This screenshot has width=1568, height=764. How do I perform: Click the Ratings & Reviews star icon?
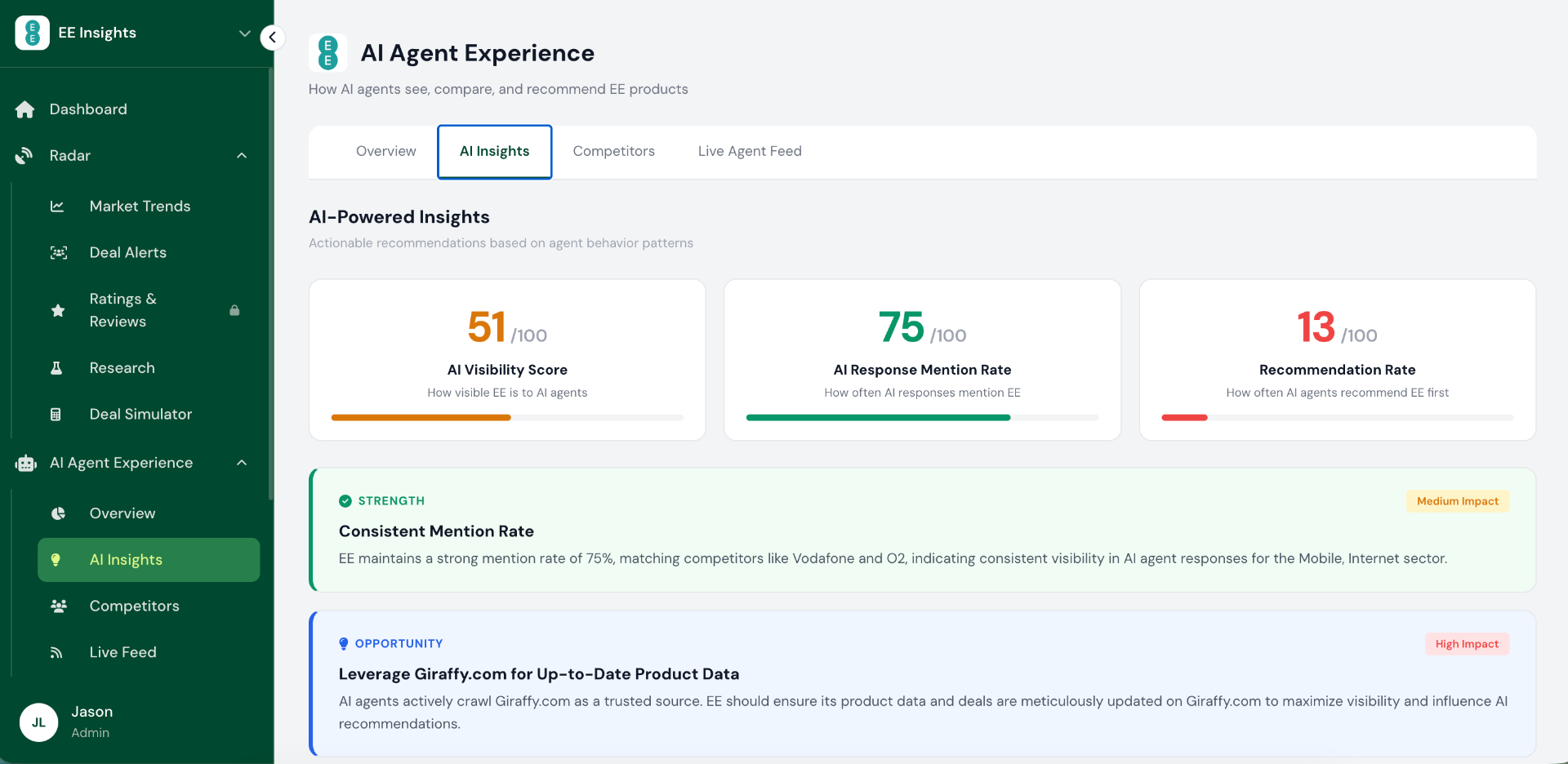[x=58, y=310]
